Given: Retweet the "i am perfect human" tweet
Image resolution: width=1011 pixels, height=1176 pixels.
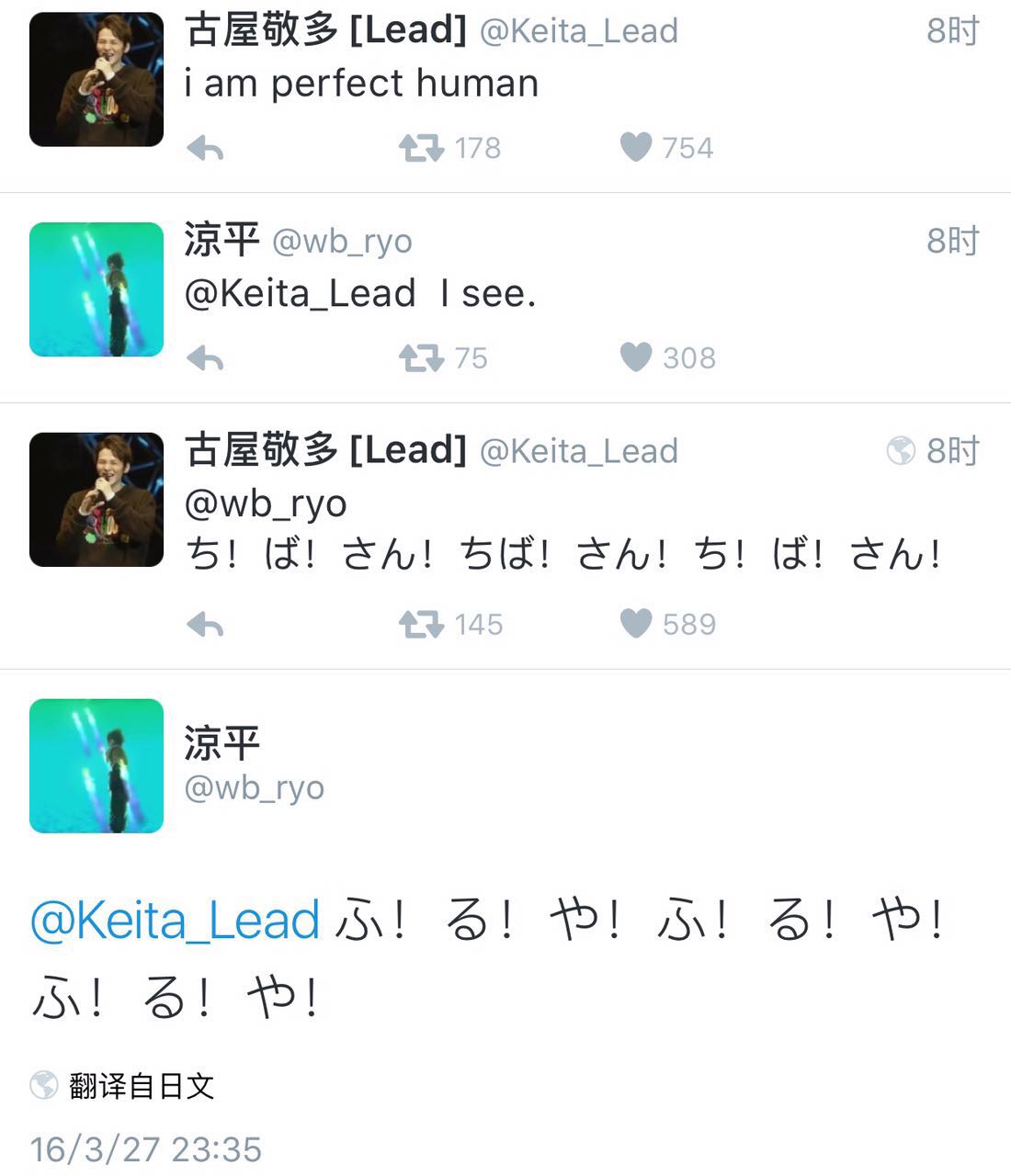Looking at the screenshot, I should 421,148.
